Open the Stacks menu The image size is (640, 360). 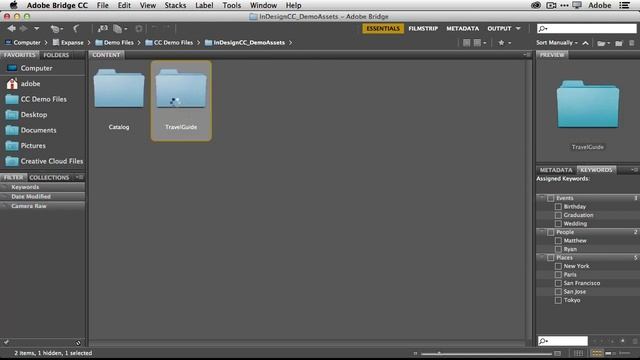tap(175, 5)
